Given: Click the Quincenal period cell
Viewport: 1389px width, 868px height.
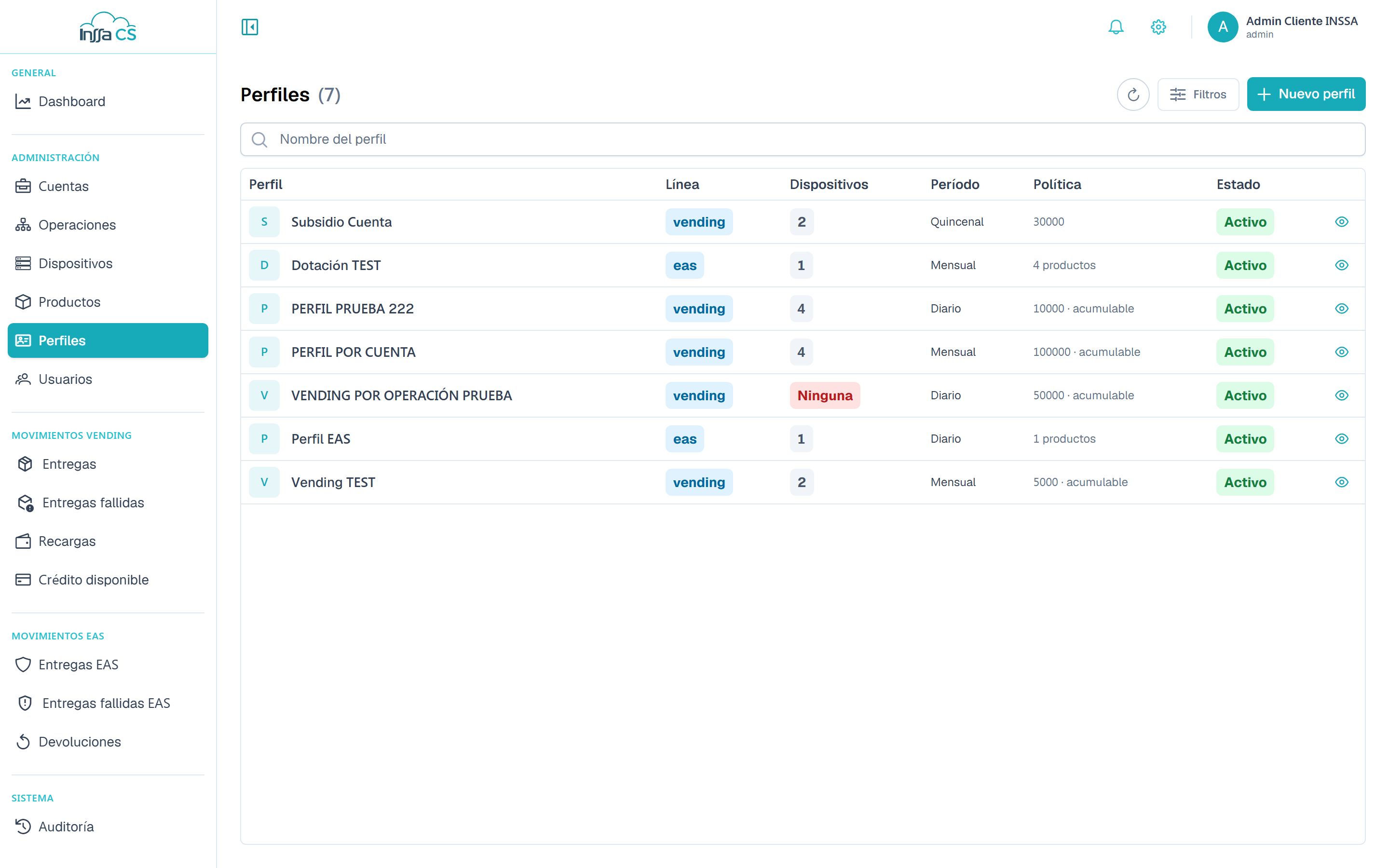Looking at the screenshot, I should pos(957,222).
